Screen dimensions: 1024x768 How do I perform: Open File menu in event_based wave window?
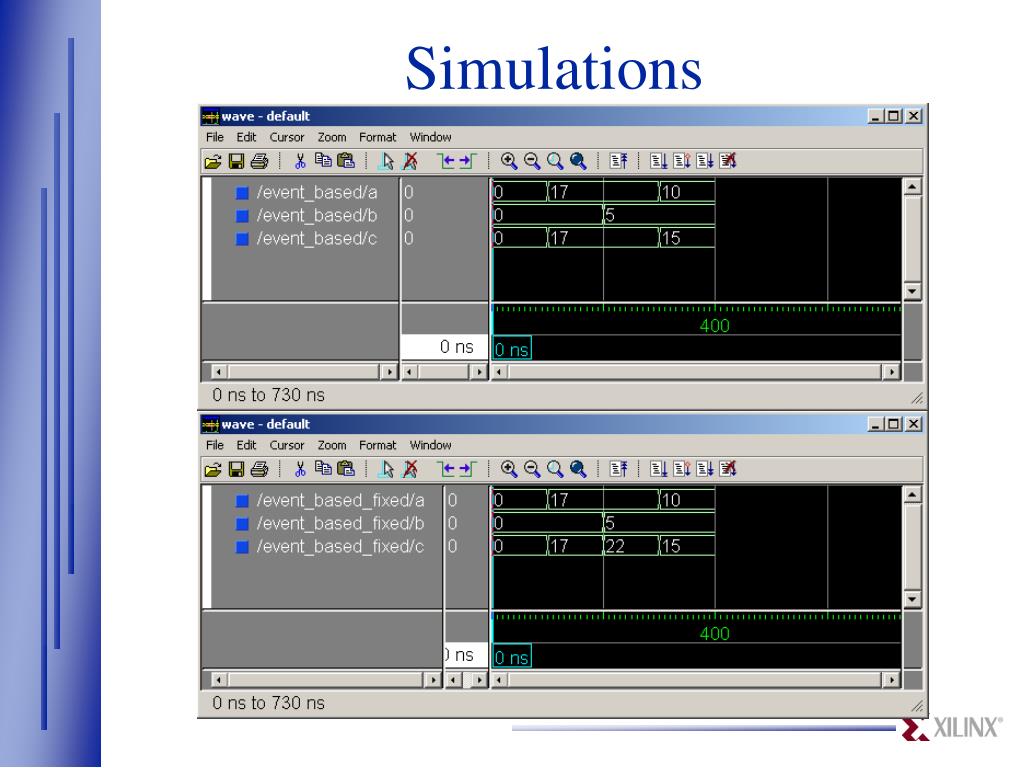point(215,137)
